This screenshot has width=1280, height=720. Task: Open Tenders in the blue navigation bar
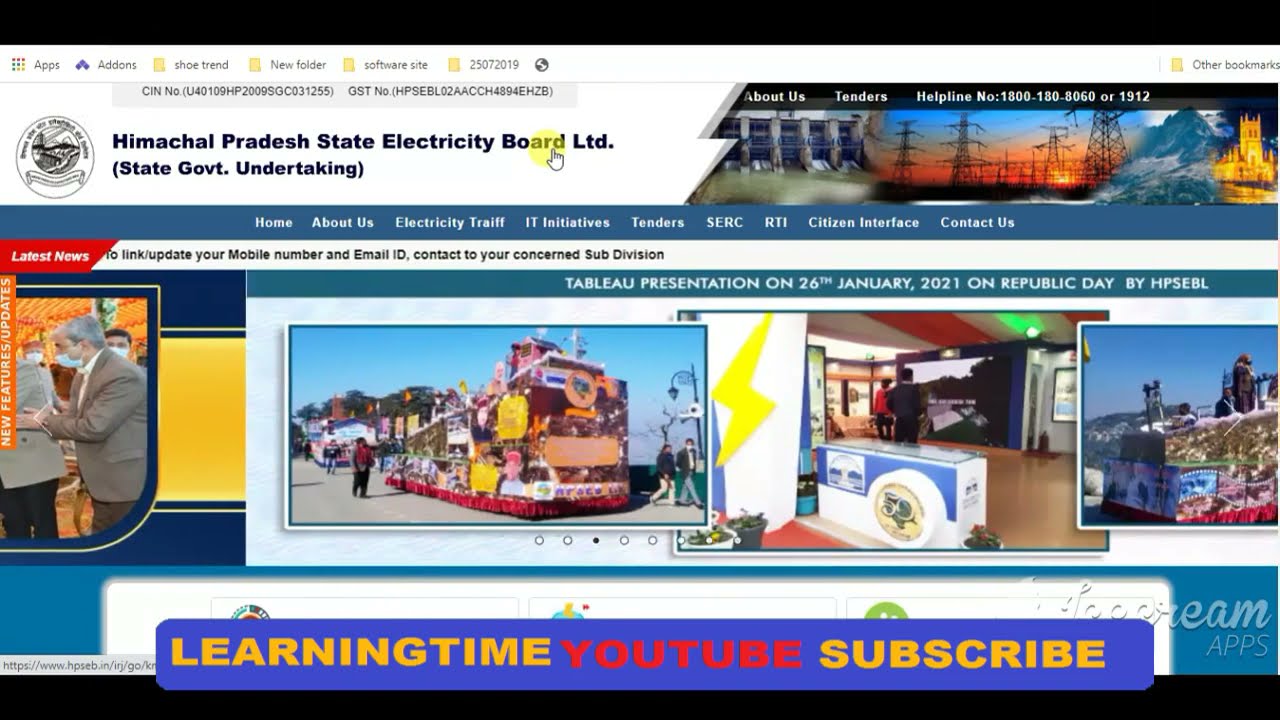tap(658, 223)
